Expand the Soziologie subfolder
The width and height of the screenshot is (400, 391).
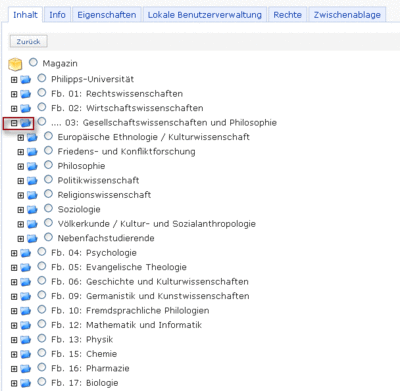[x=21, y=210]
